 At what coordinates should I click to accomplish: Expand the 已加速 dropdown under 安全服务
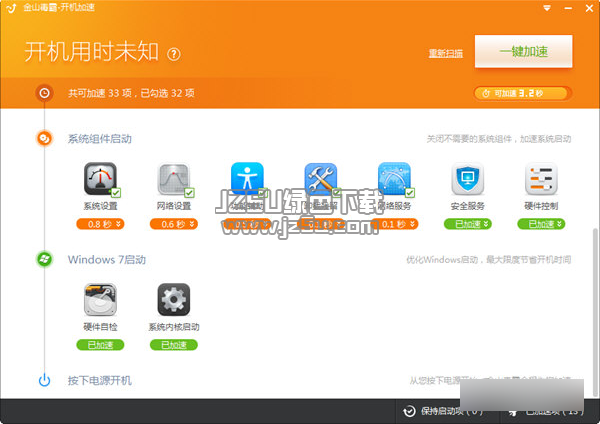(468, 224)
